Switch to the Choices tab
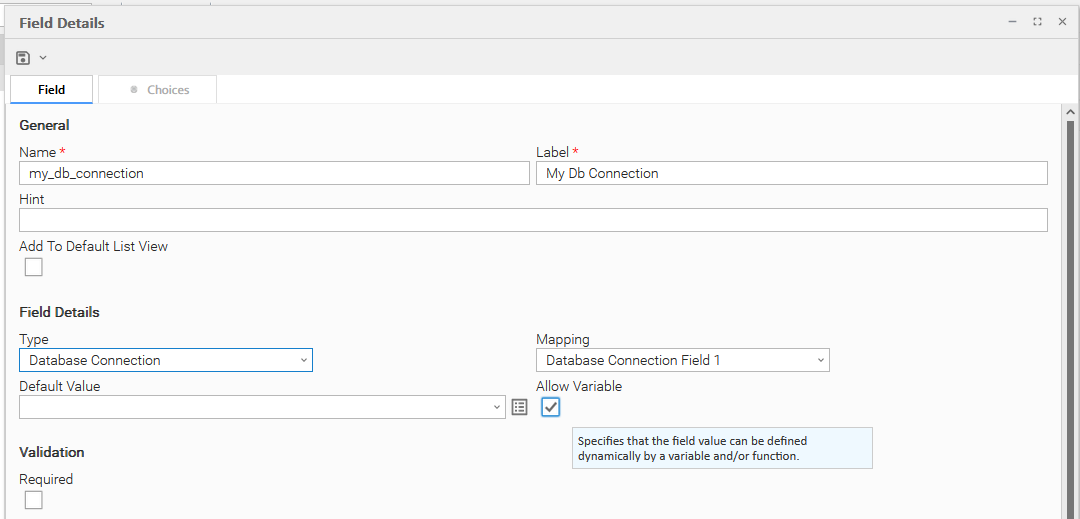The image size is (1080, 519). pyautogui.click(x=158, y=90)
